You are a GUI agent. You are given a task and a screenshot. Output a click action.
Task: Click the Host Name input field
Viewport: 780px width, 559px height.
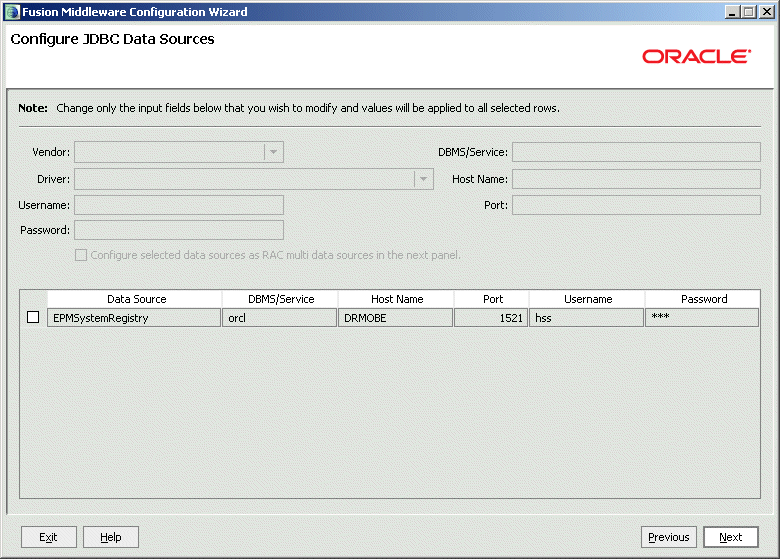click(636, 179)
